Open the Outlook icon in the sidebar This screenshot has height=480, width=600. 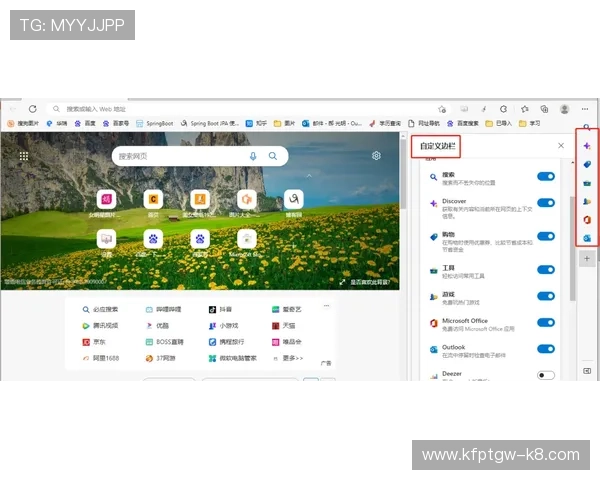[x=587, y=237]
